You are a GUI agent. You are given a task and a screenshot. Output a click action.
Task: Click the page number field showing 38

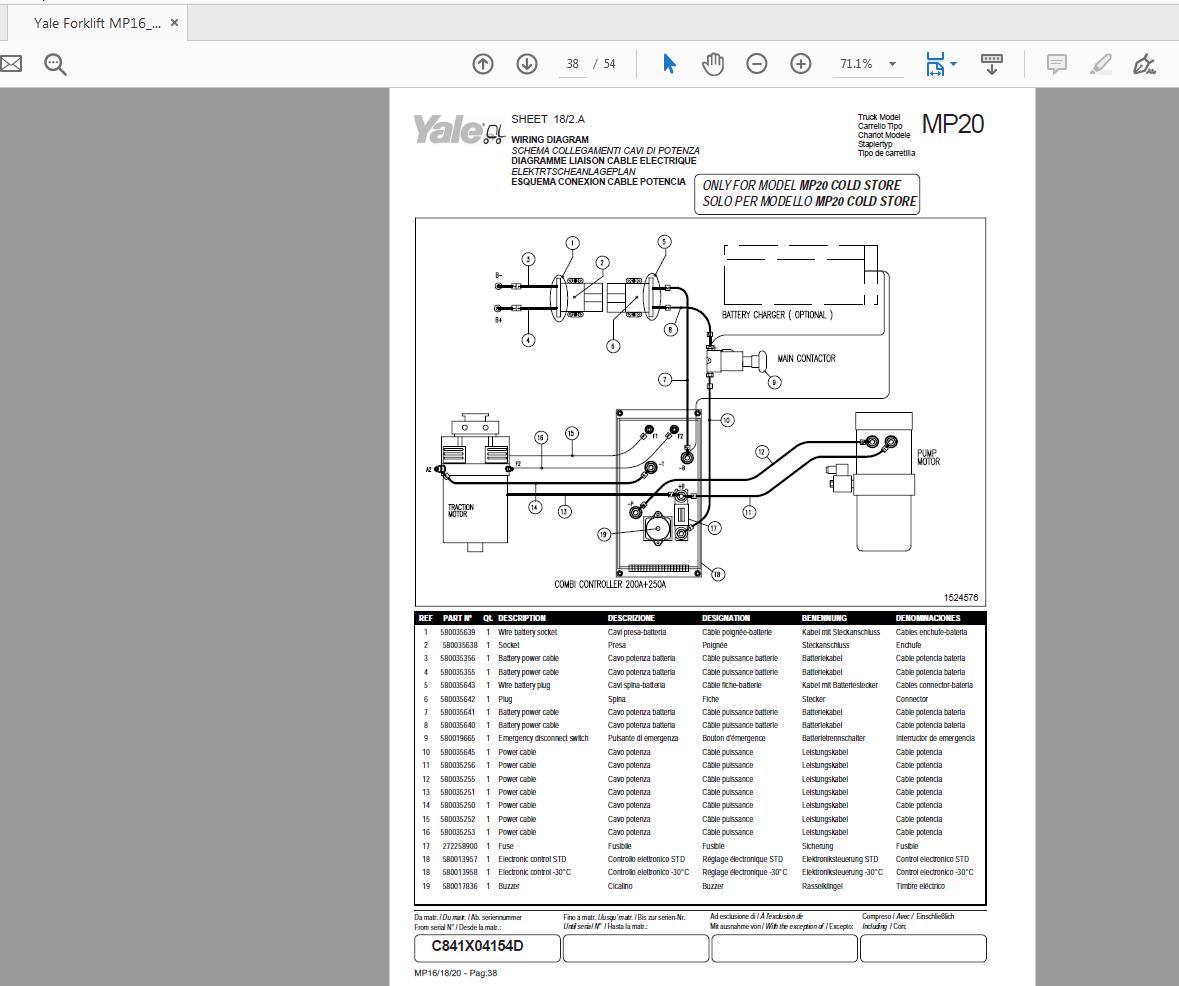(573, 64)
